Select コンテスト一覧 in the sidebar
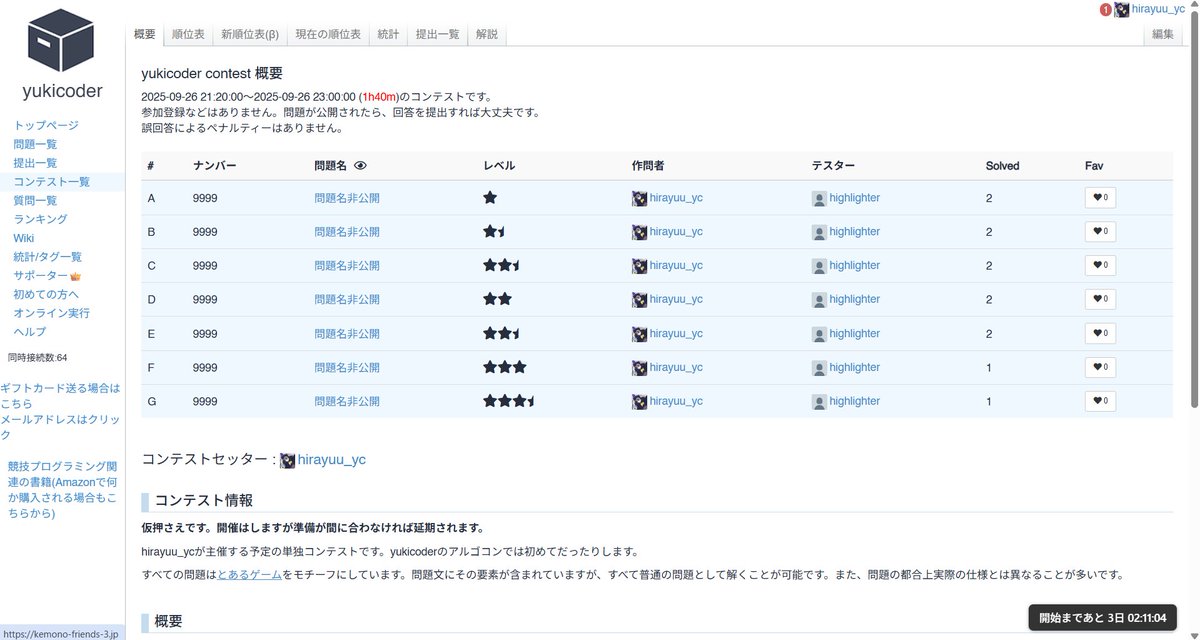 point(51,182)
